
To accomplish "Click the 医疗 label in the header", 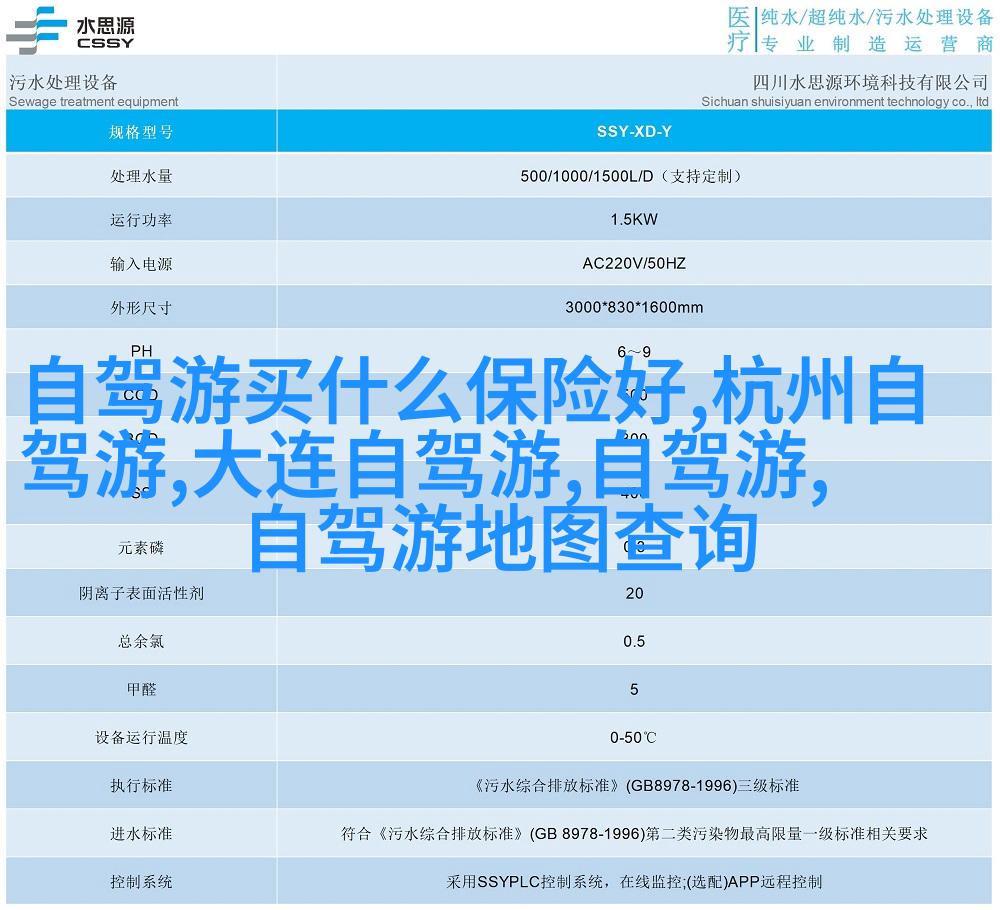I will [739, 29].
